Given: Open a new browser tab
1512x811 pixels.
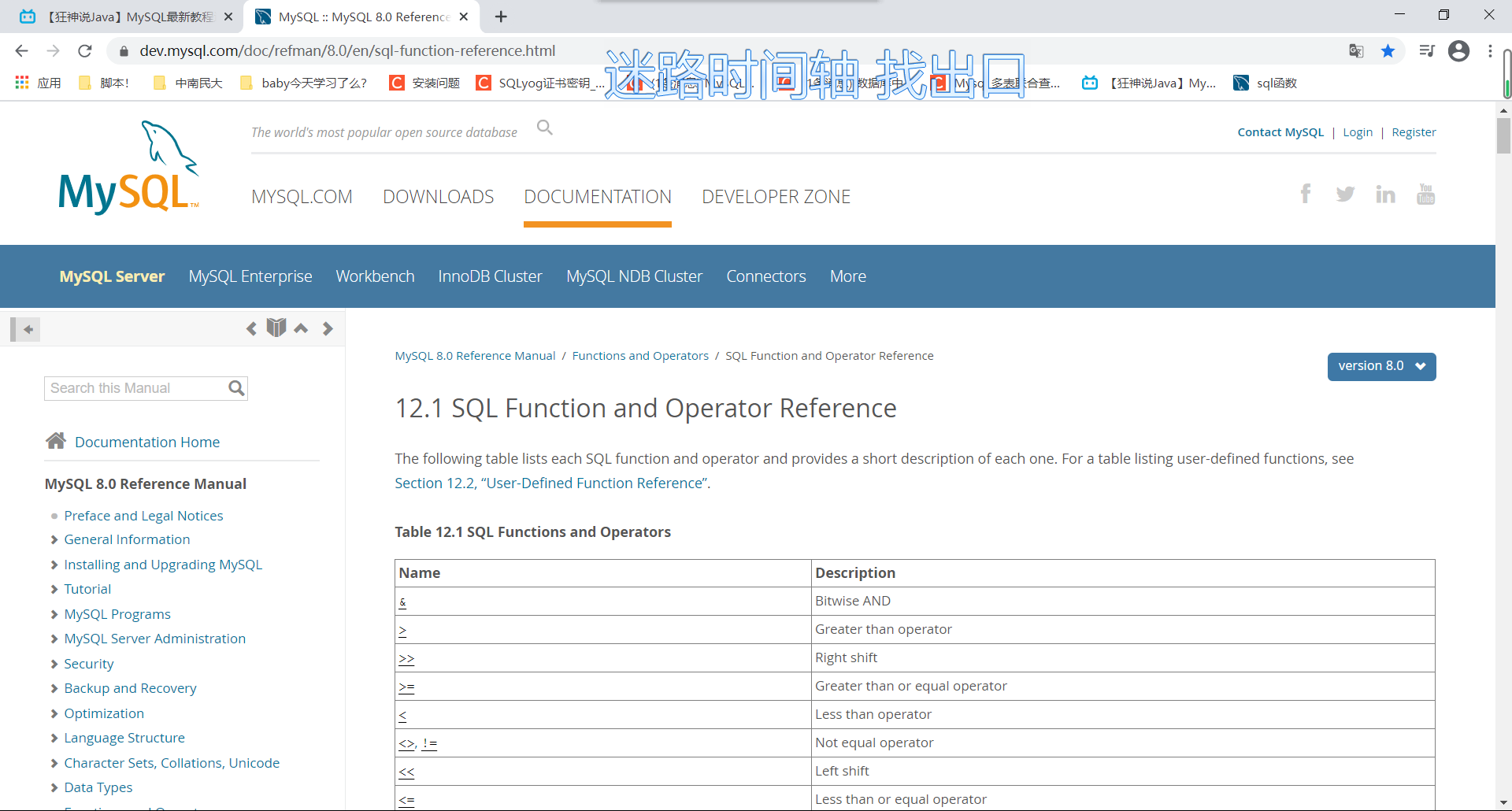Looking at the screenshot, I should point(501,17).
